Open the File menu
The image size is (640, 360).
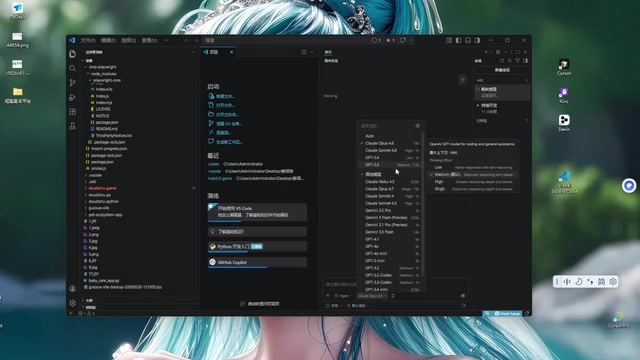[88, 40]
